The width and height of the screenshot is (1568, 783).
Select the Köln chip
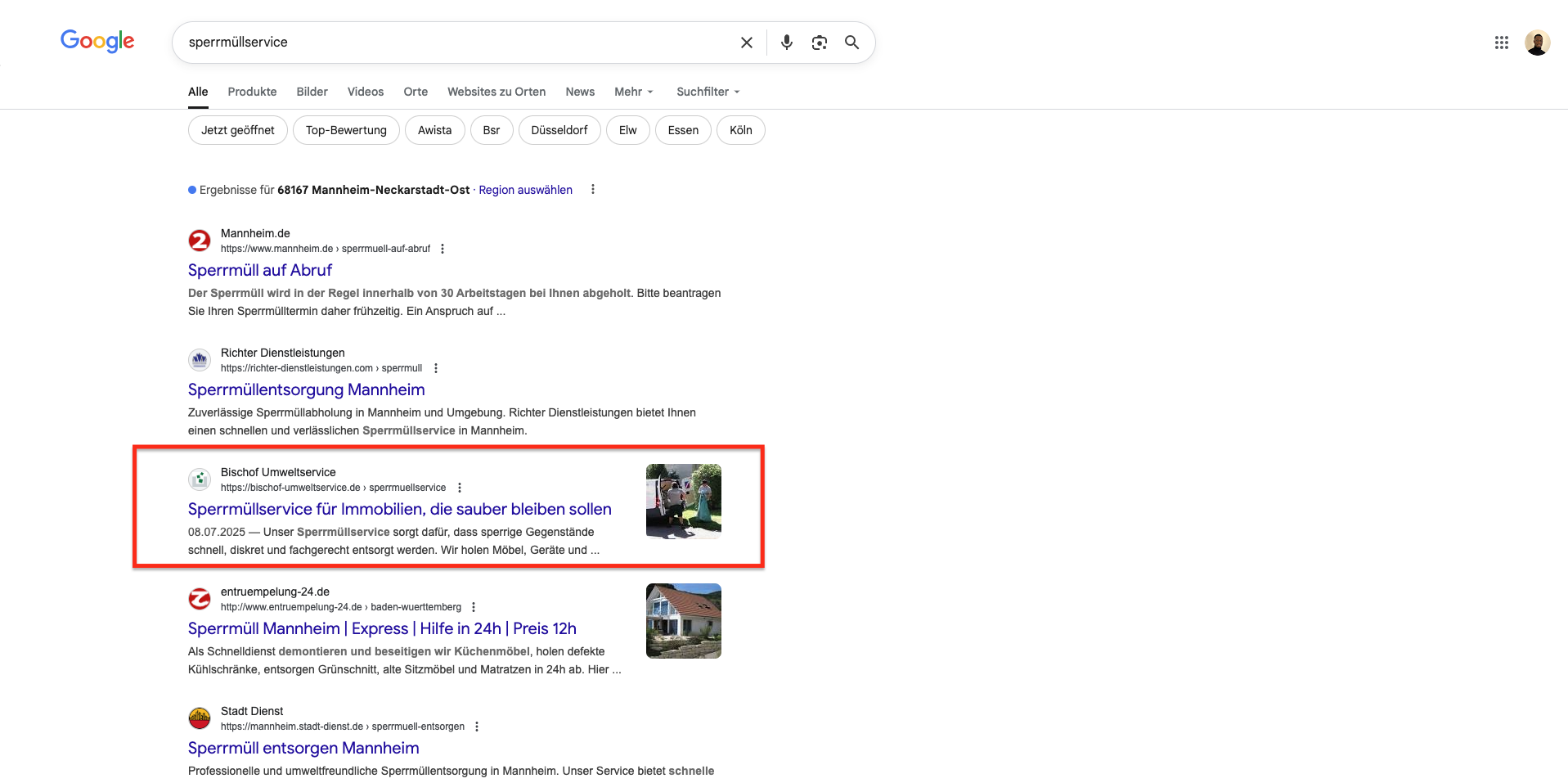(x=741, y=130)
